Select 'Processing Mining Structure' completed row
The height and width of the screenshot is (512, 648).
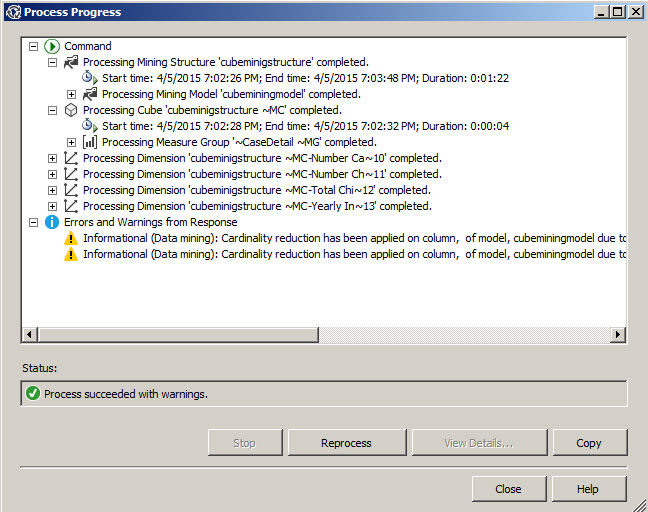tap(226, 62)
